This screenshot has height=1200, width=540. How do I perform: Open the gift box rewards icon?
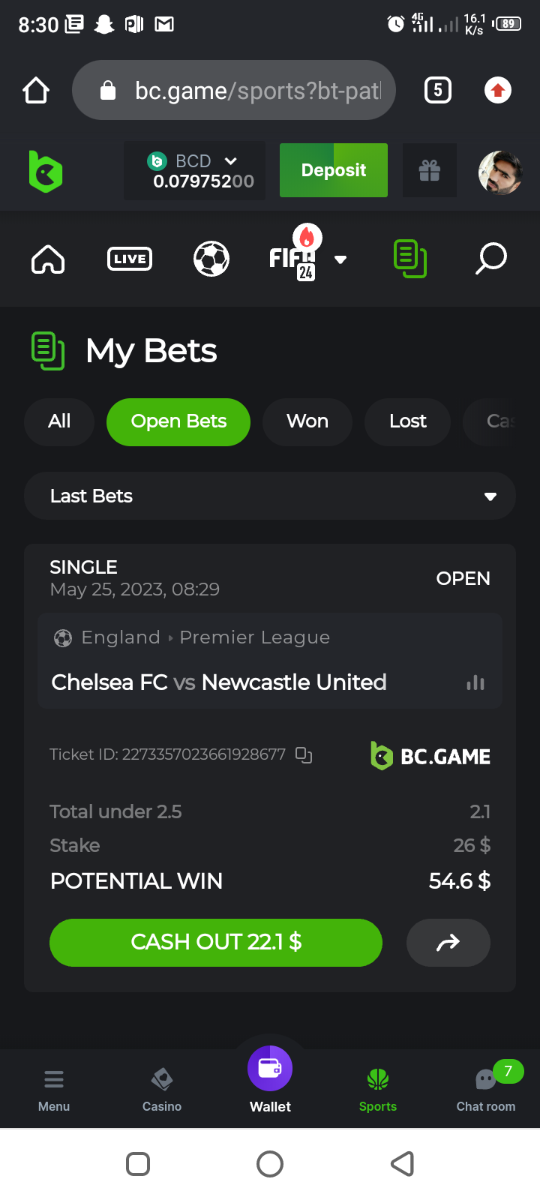[x=429, y=171]
